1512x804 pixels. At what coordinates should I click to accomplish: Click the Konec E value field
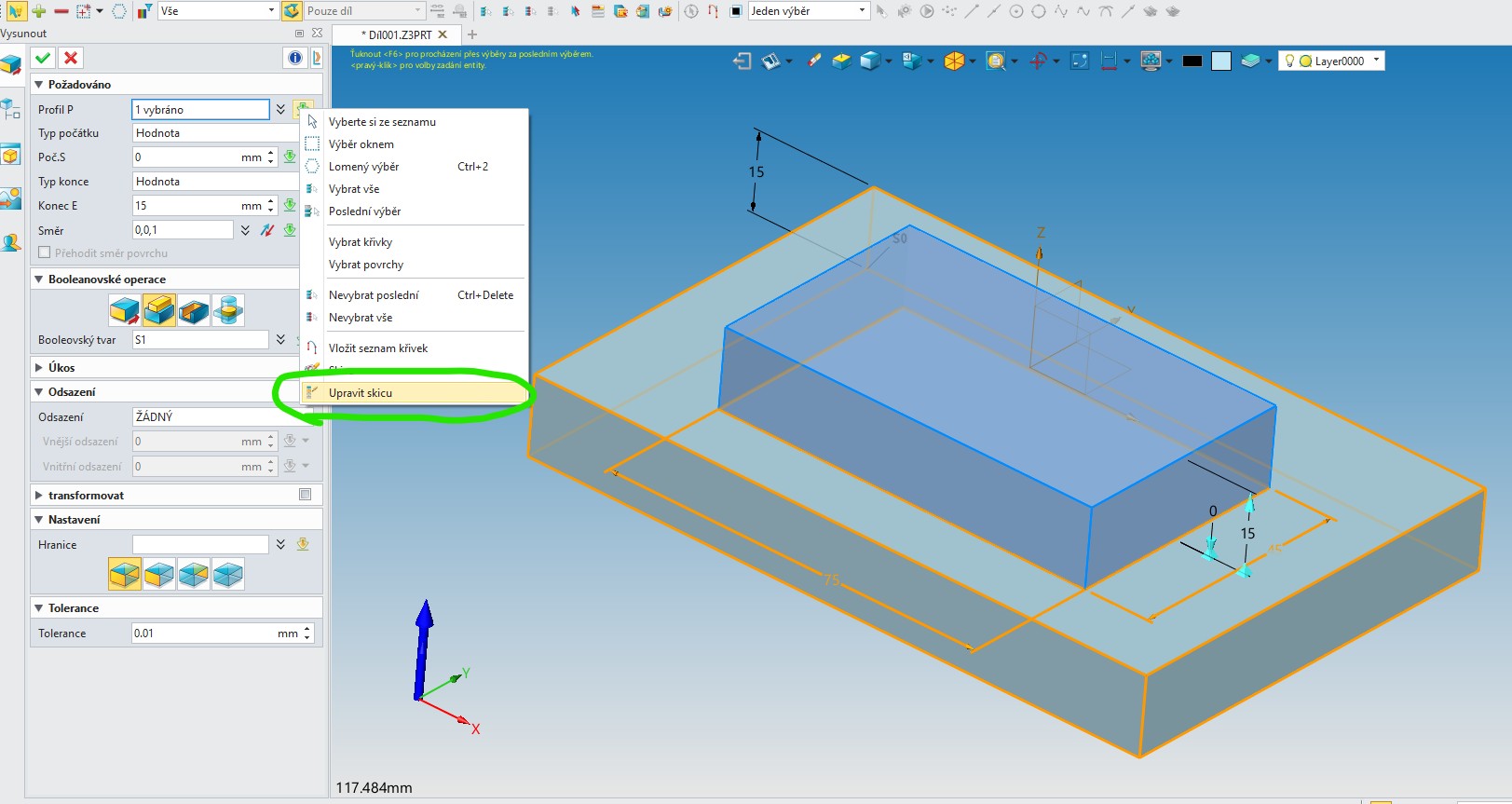click(184, 206)
